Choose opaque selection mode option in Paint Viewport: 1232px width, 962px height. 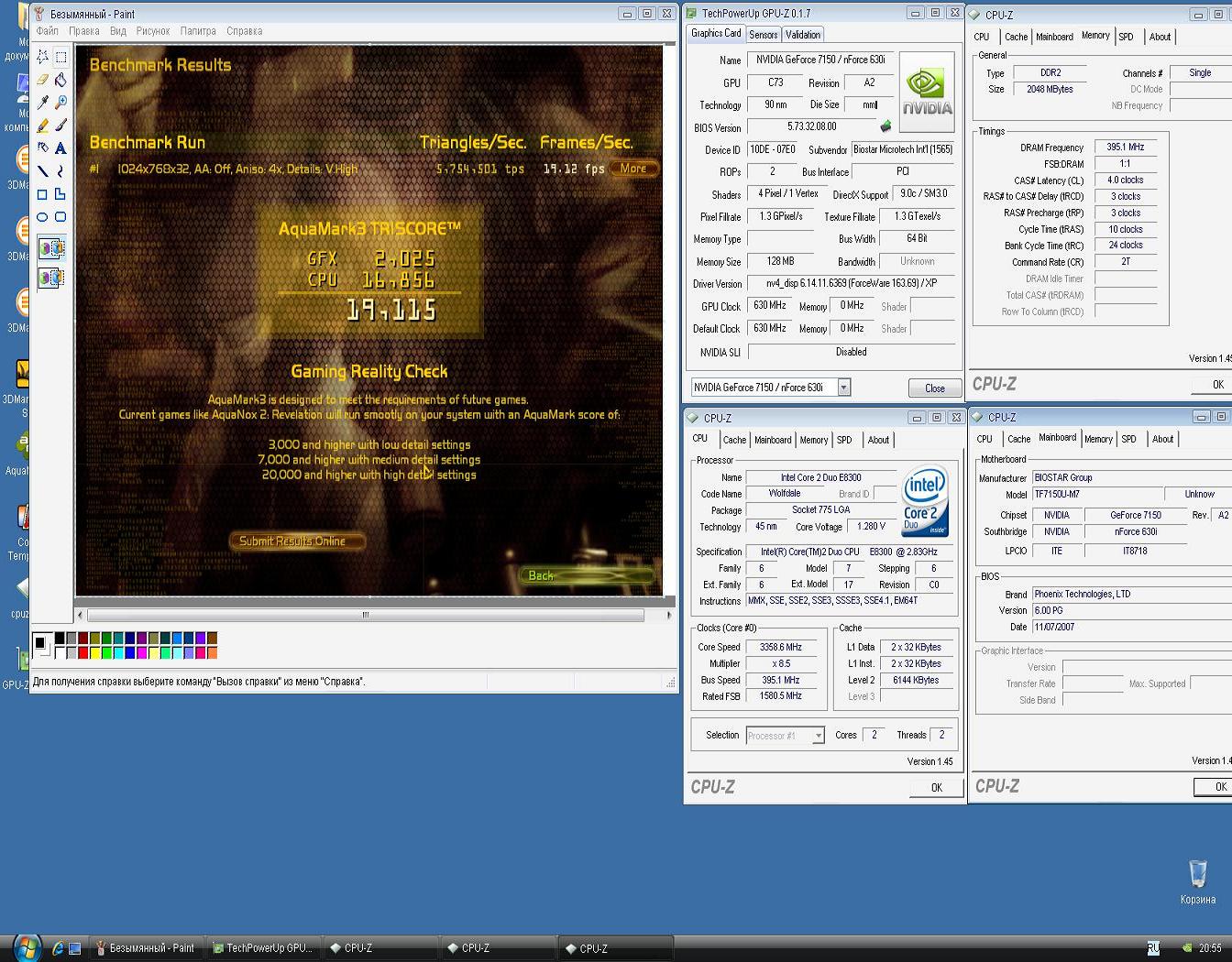coord(51,248)
